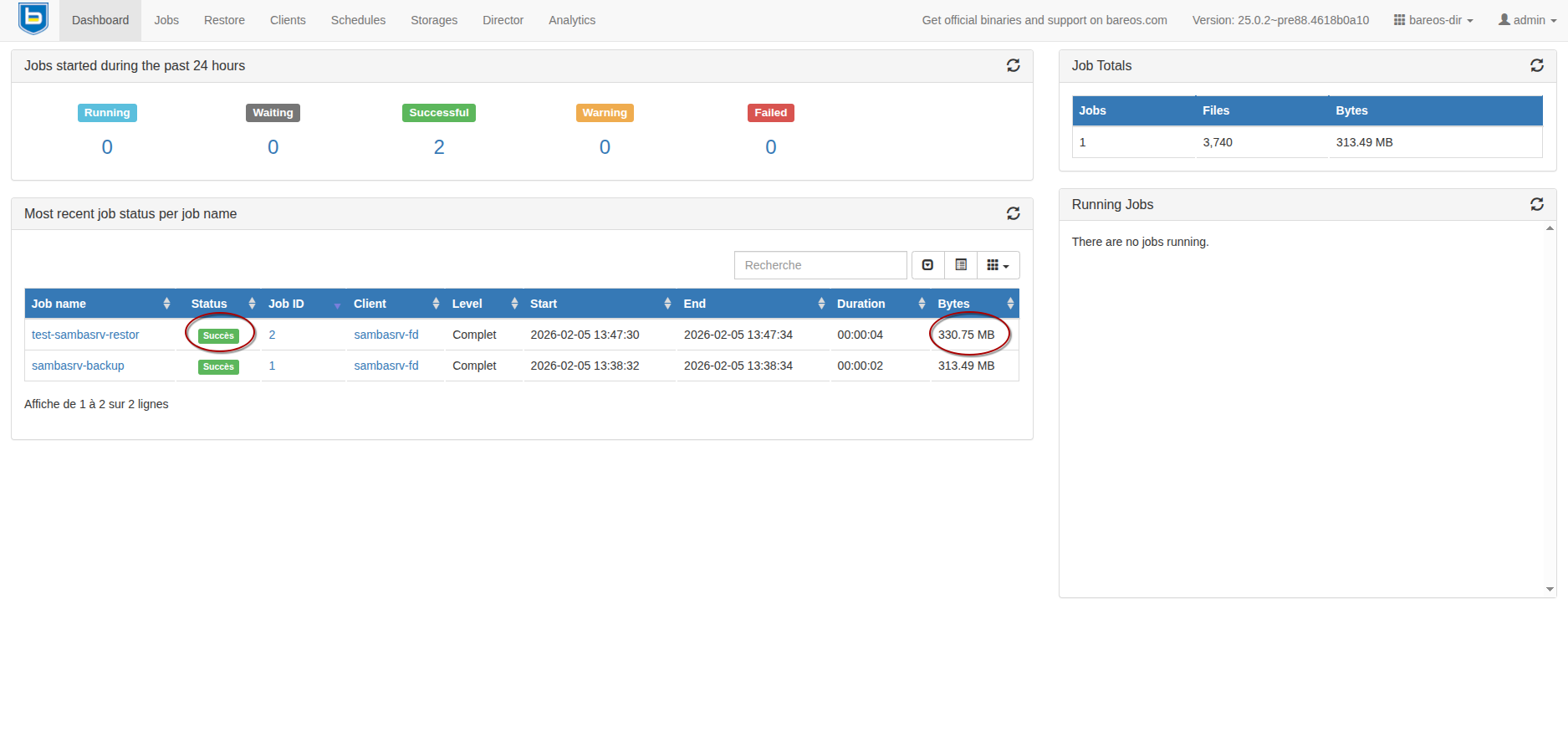Screen dimensions: 1568x752
Task: Click the Succès badge for sambasrv-backup
Action: (218, 366)
